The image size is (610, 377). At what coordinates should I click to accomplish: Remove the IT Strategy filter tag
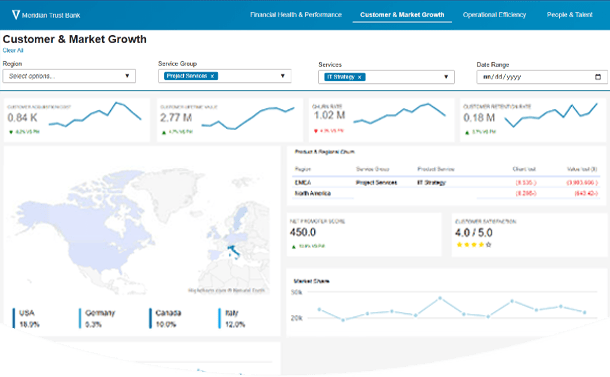click(x=359, y=77)
